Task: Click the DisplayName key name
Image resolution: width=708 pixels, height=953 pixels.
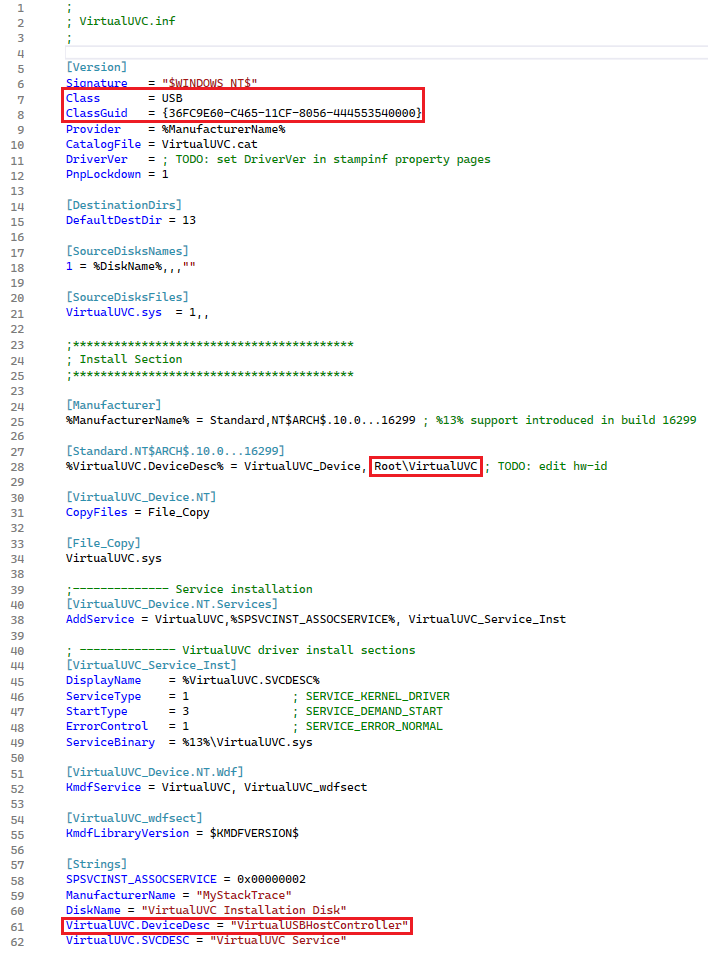Action: [x=103, y=681]
